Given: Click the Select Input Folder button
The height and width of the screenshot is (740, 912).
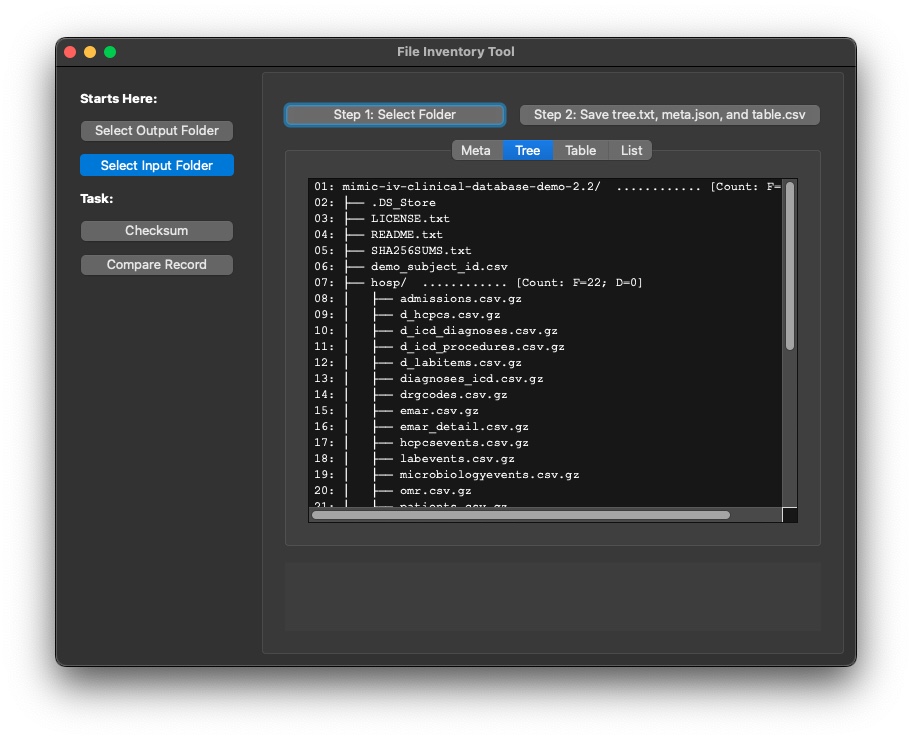Looking at the screenshot, I should tap(156, 165).
